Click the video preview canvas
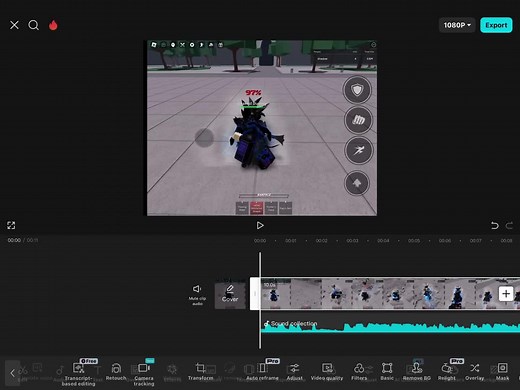The width and height of the screenshot is (520, 390). coord(262,128)
